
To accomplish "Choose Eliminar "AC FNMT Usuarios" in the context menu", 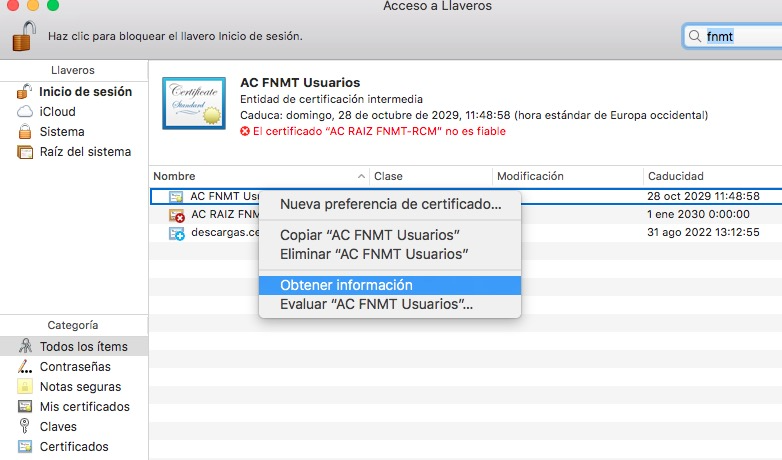I will coord(390,254).
